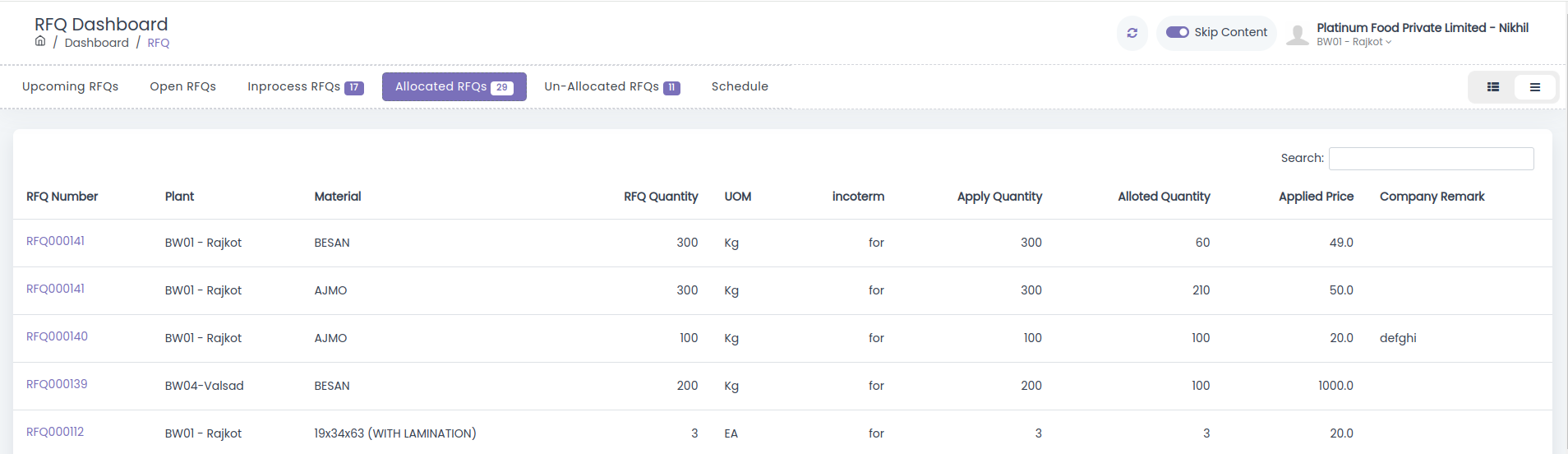
Task: Click the Dashboard breadcrumb link
Action: (x=97, y=43)
